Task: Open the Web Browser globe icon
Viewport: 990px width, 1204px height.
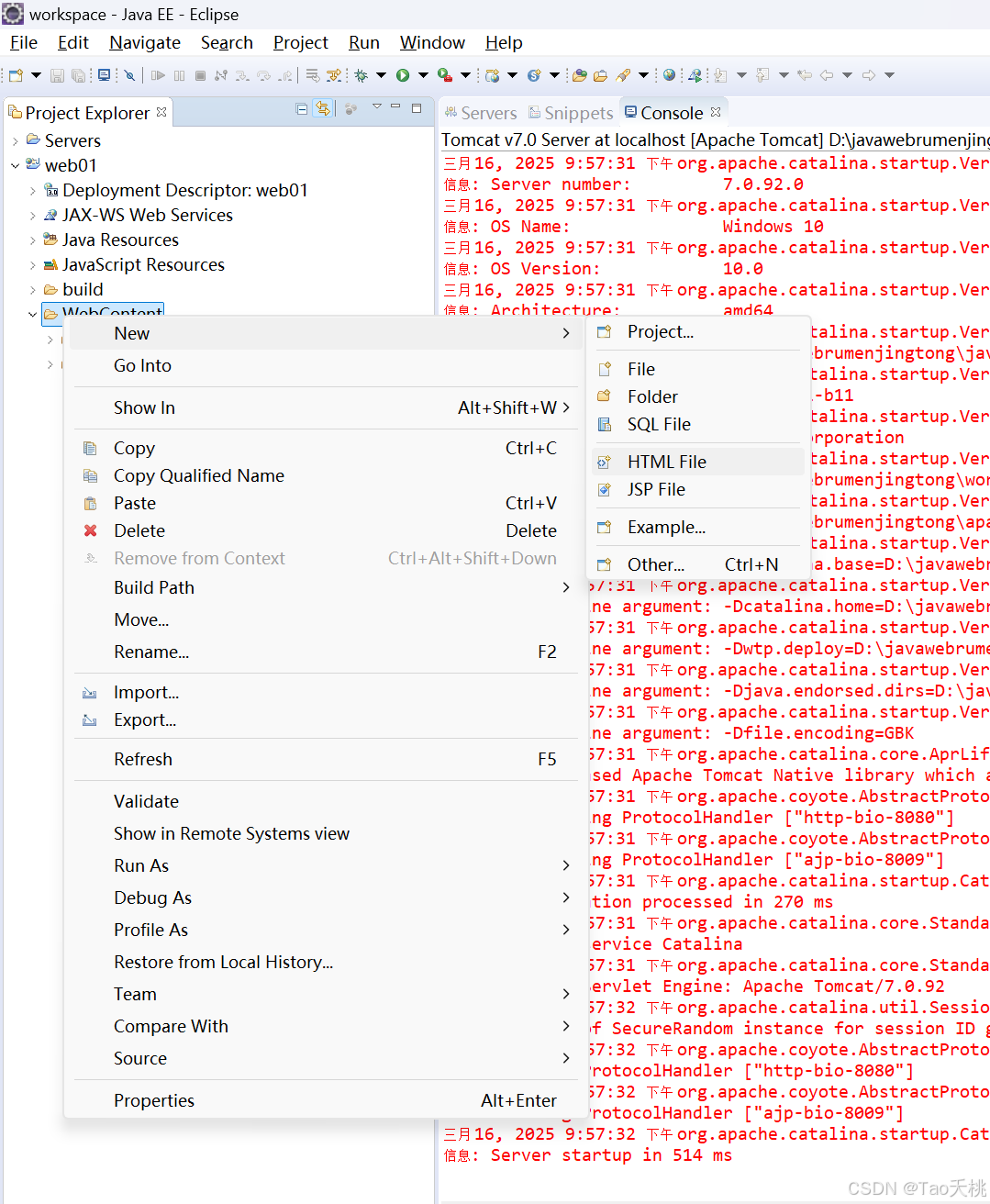Action: 669,75
